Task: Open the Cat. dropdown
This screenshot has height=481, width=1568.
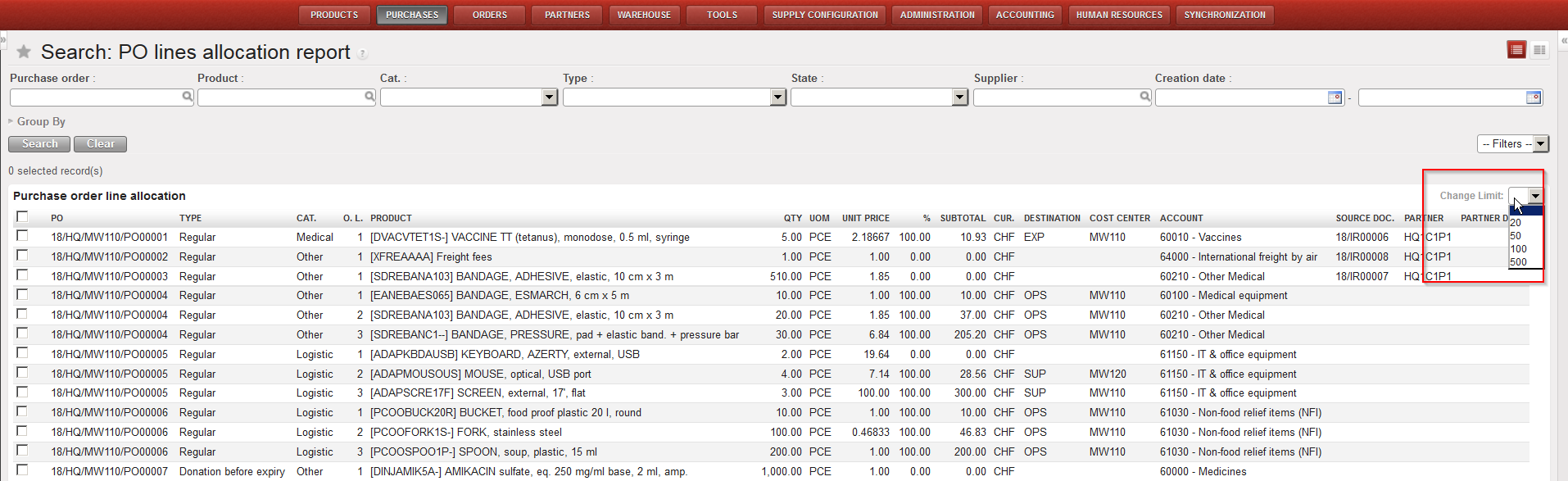Action: click(x=549, y=98)
